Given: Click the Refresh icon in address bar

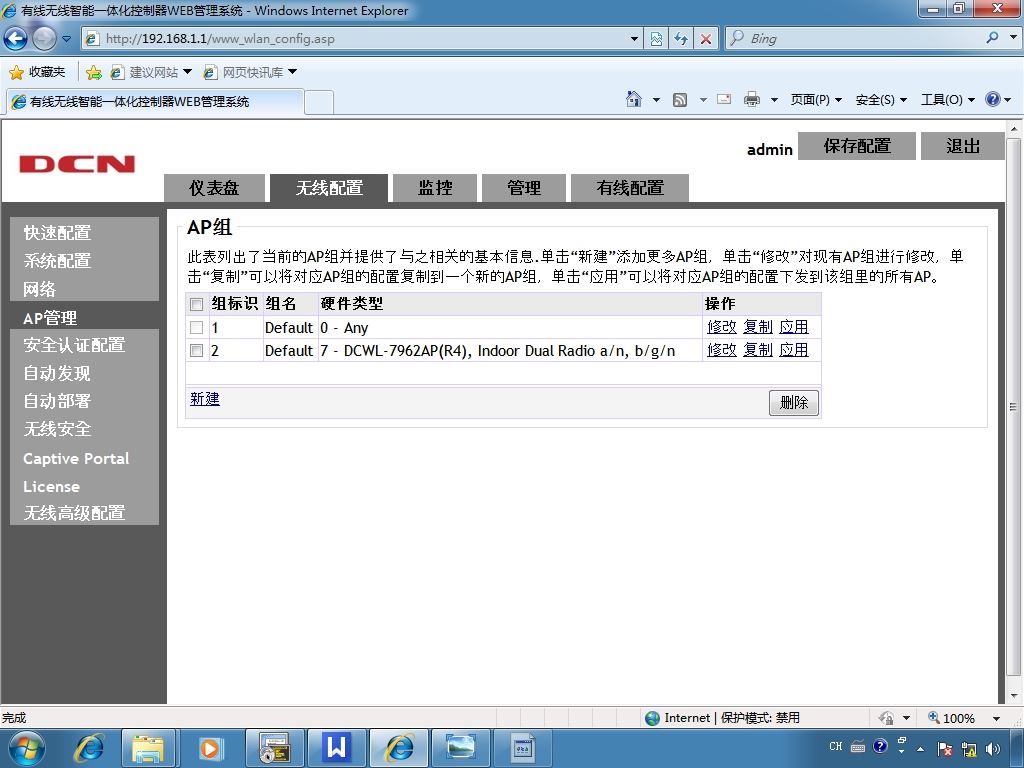Looking at the screenshot, I should 681,39.
